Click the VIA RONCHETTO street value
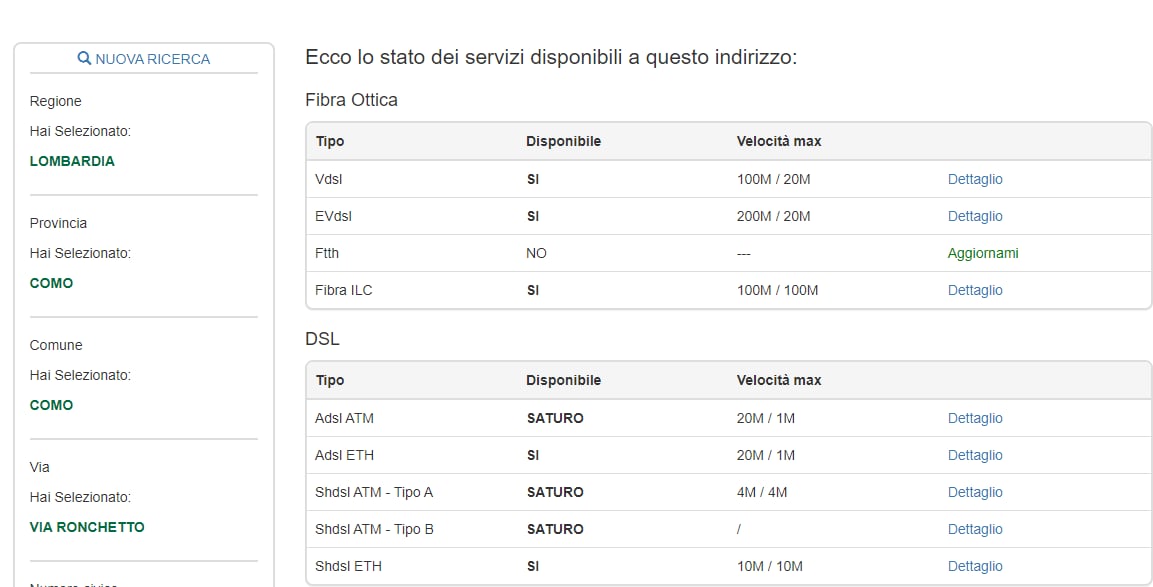 coord(87,527)
